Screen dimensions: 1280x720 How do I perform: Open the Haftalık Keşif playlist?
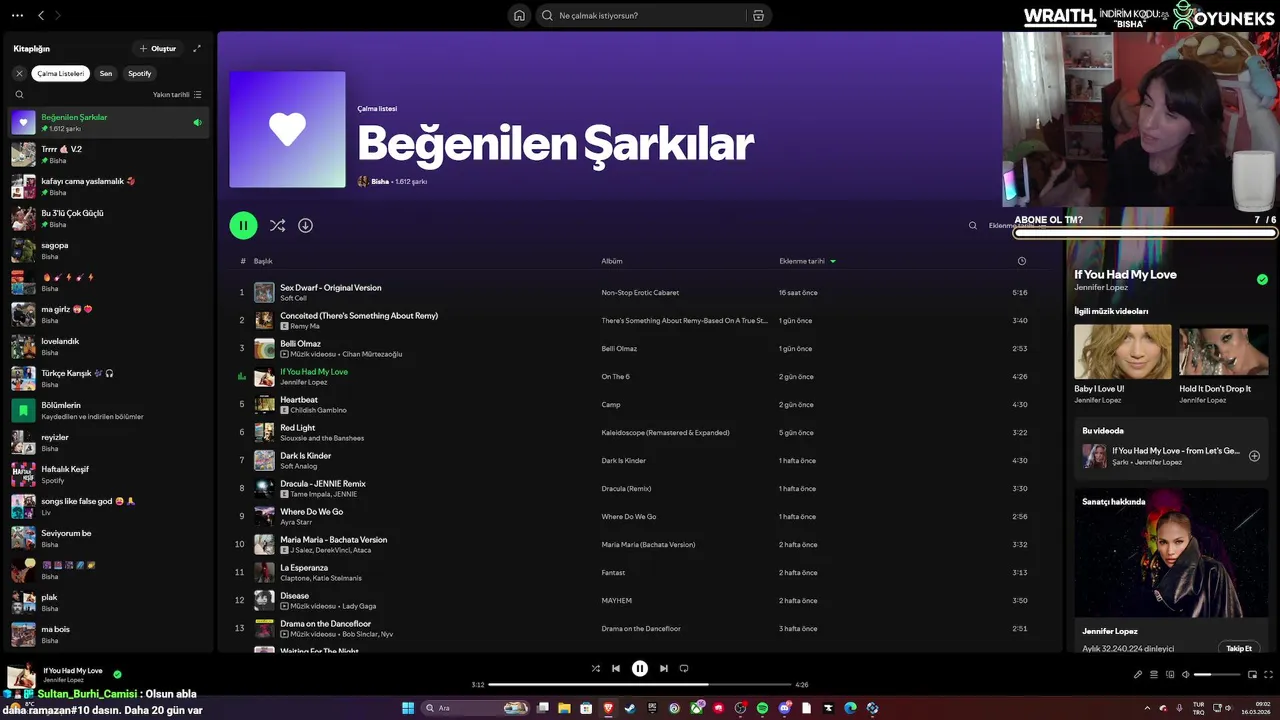(x=108, y=475)
